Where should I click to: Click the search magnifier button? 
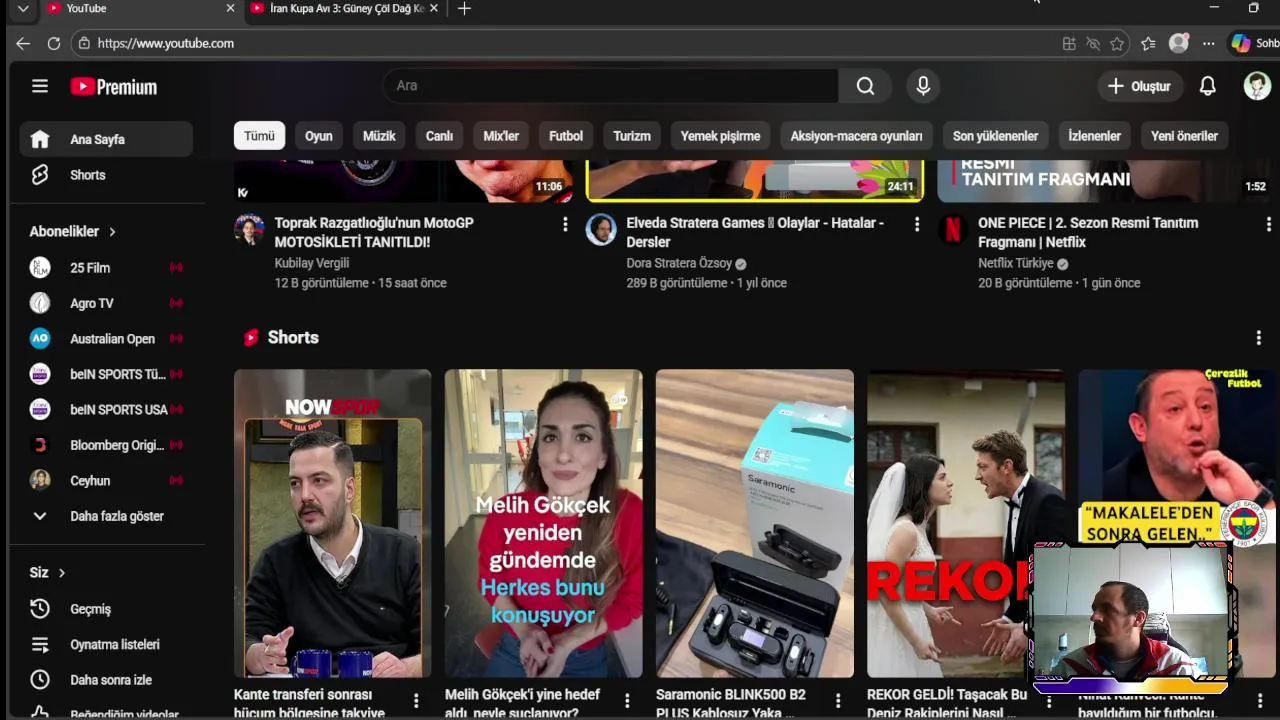tap(865, 86)
